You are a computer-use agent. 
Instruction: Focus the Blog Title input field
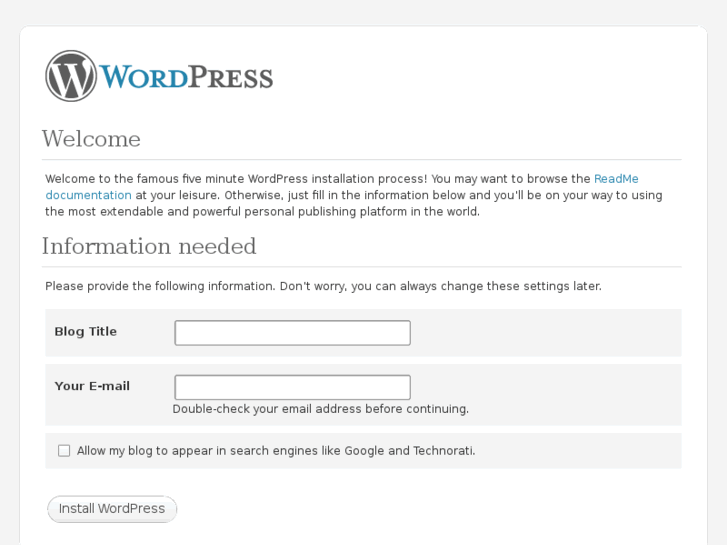pos(293,333)
